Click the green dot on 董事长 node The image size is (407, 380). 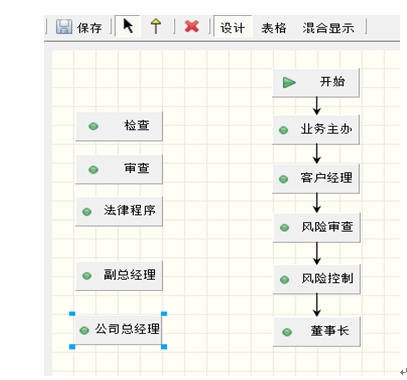tap(287, 332)
